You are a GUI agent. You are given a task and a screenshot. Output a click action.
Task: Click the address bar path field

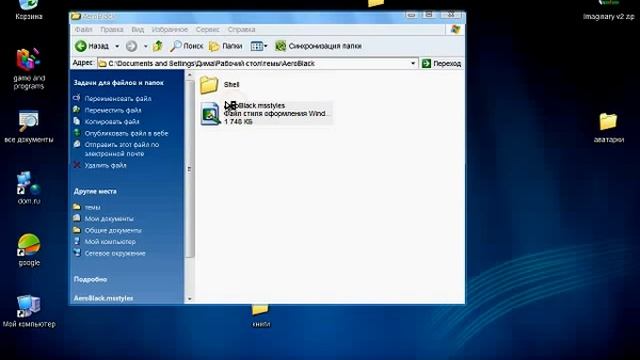click(252, 63)
